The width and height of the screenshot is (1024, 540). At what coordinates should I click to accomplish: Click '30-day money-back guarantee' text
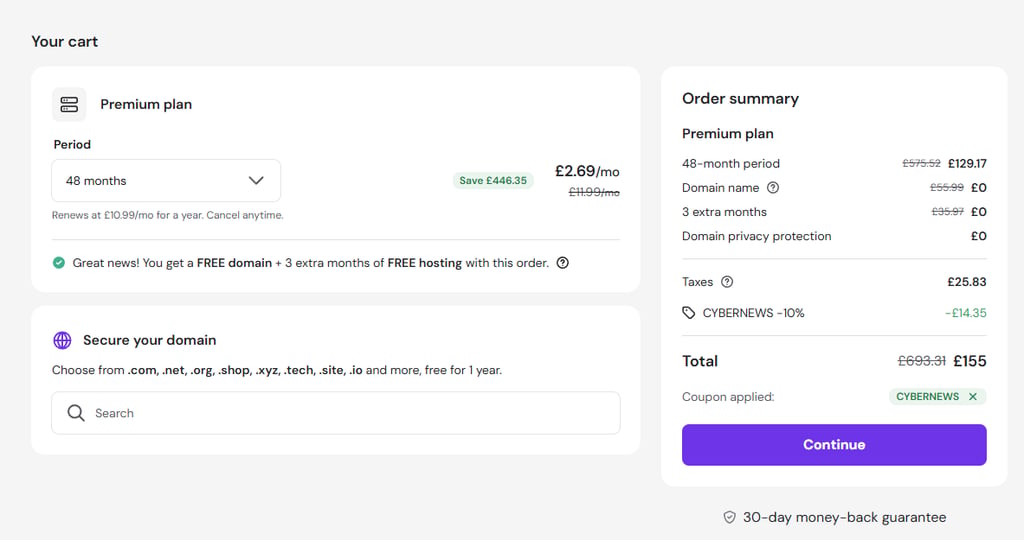click(x=844, y=517)
